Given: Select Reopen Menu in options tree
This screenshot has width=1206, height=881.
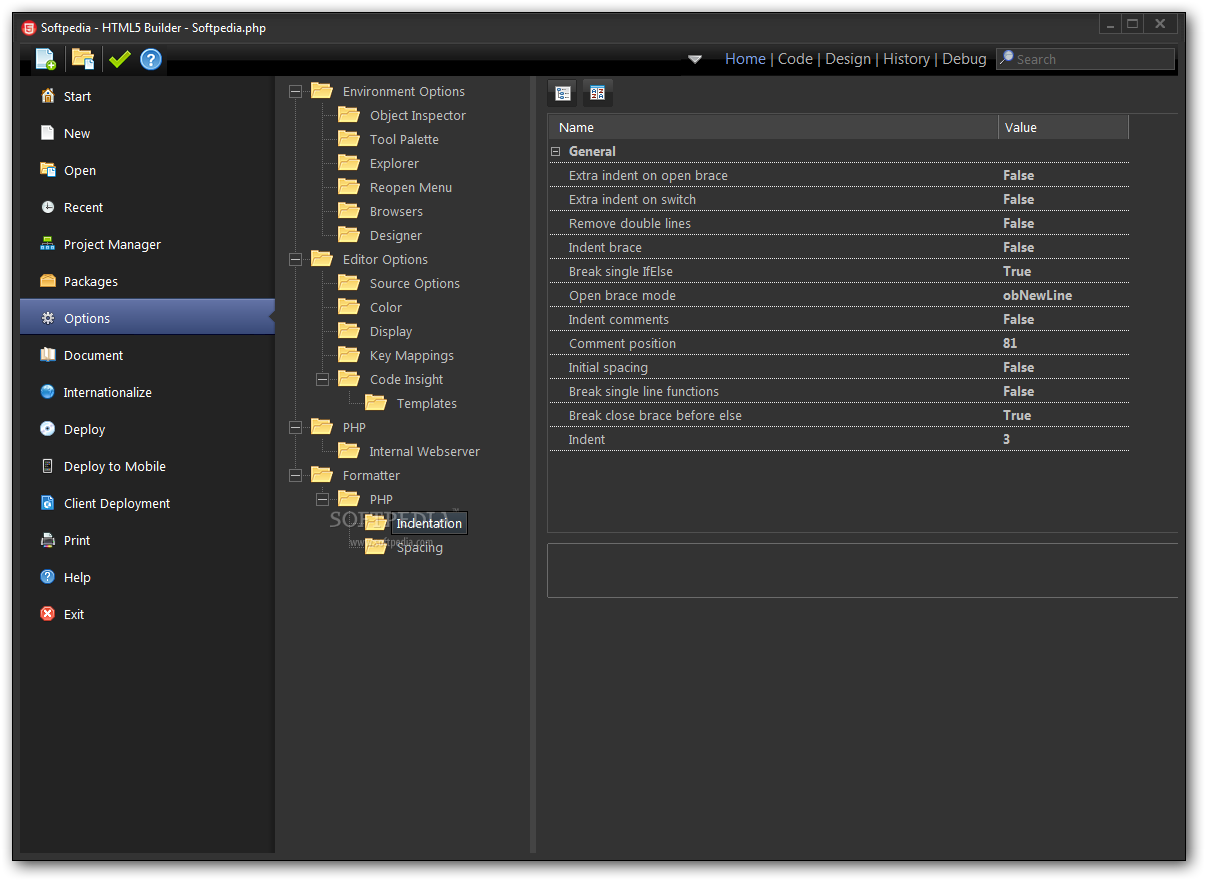Looking at the screenshot, I should click(x=411, y=187).
